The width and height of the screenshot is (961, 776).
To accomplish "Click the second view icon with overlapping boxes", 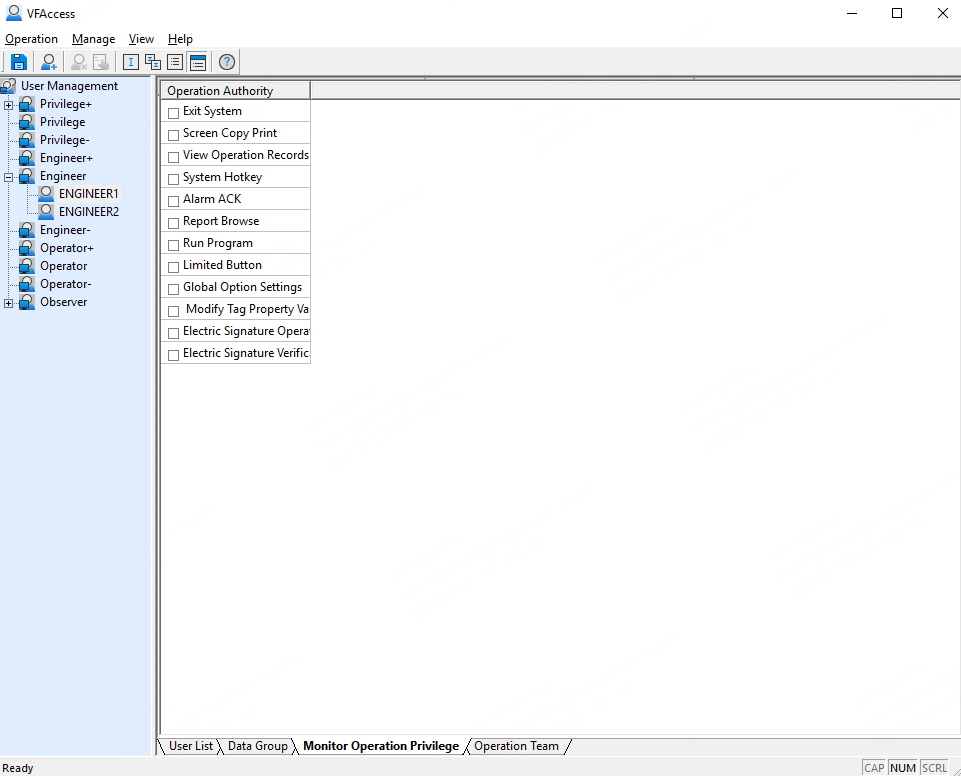I will (153, 62).
